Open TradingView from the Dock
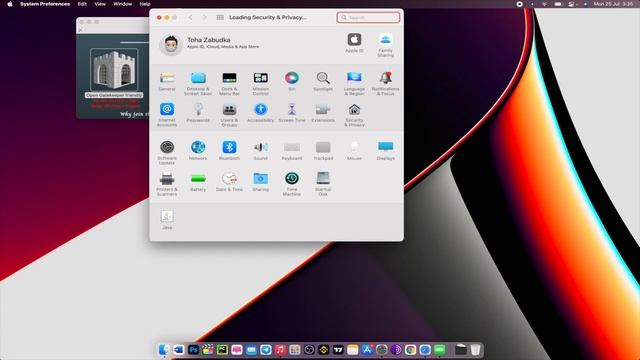Viewport: 640px width, 360px height. point(338,350)
